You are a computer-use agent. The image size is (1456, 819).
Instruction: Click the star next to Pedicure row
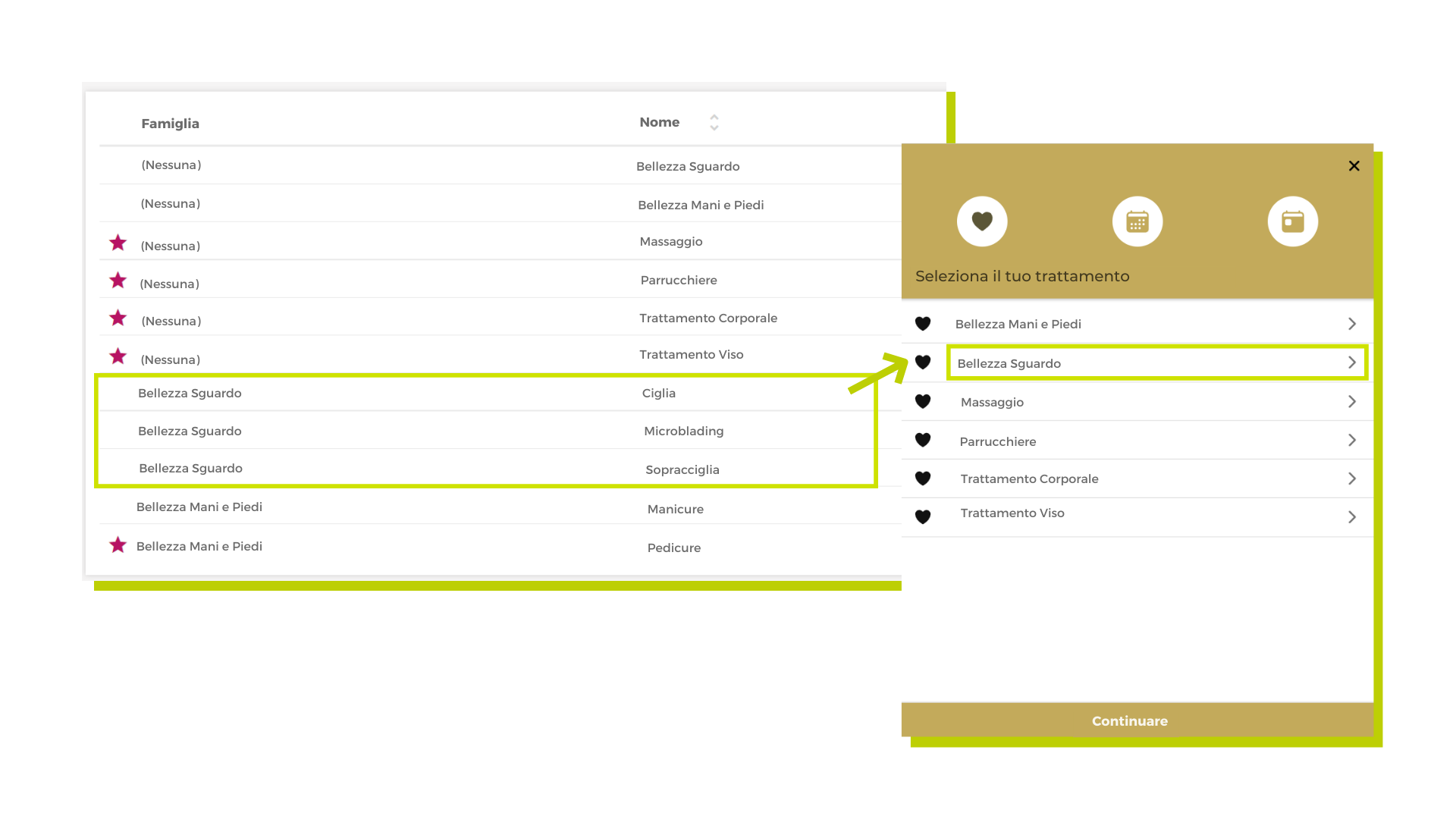[x=118, y=545]
